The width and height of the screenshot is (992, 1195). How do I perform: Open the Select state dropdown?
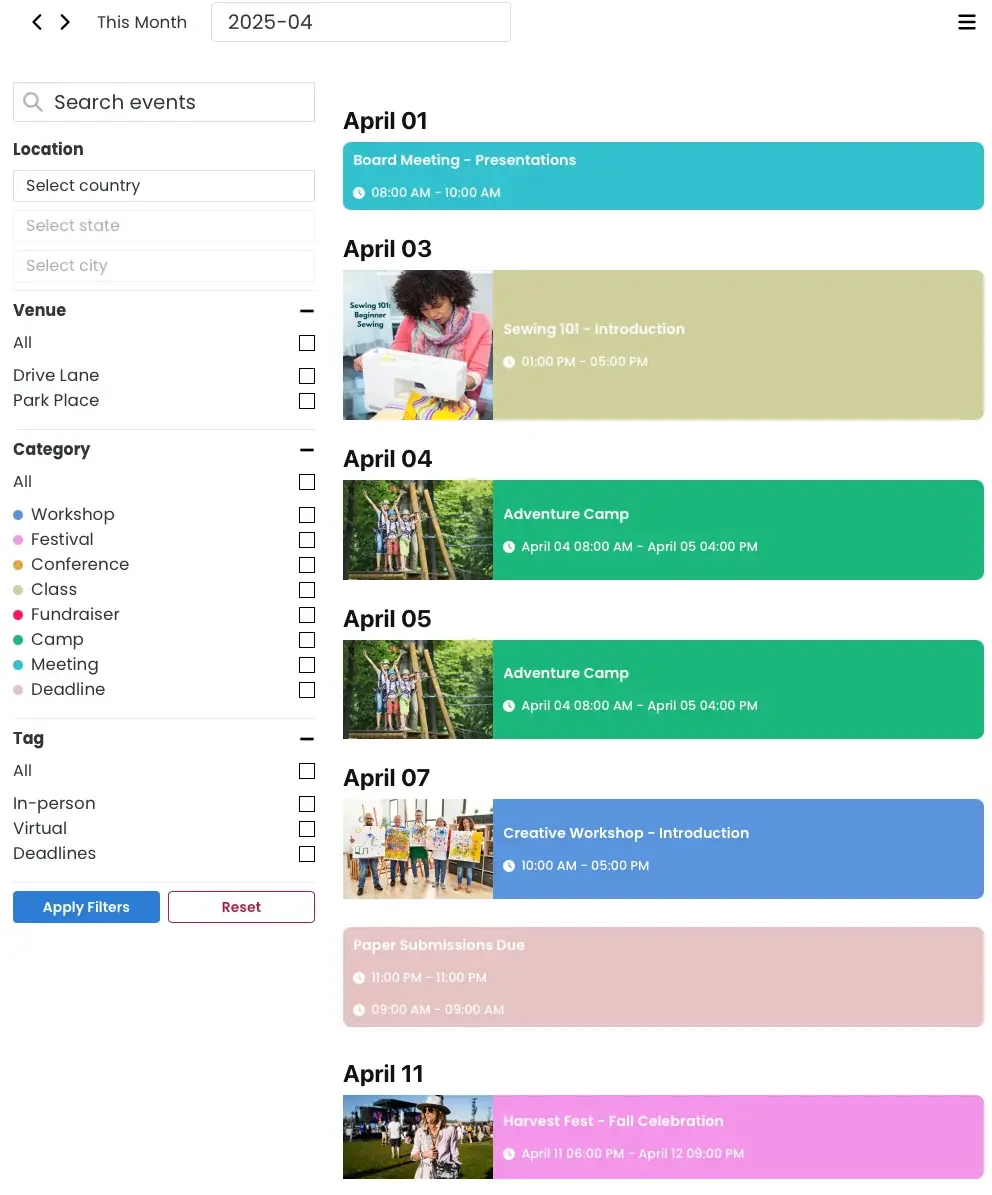point(164,226)
